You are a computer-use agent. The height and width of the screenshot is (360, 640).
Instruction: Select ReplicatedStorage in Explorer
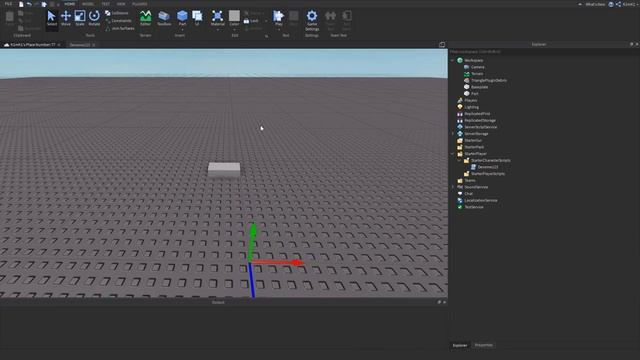(480, 120)
